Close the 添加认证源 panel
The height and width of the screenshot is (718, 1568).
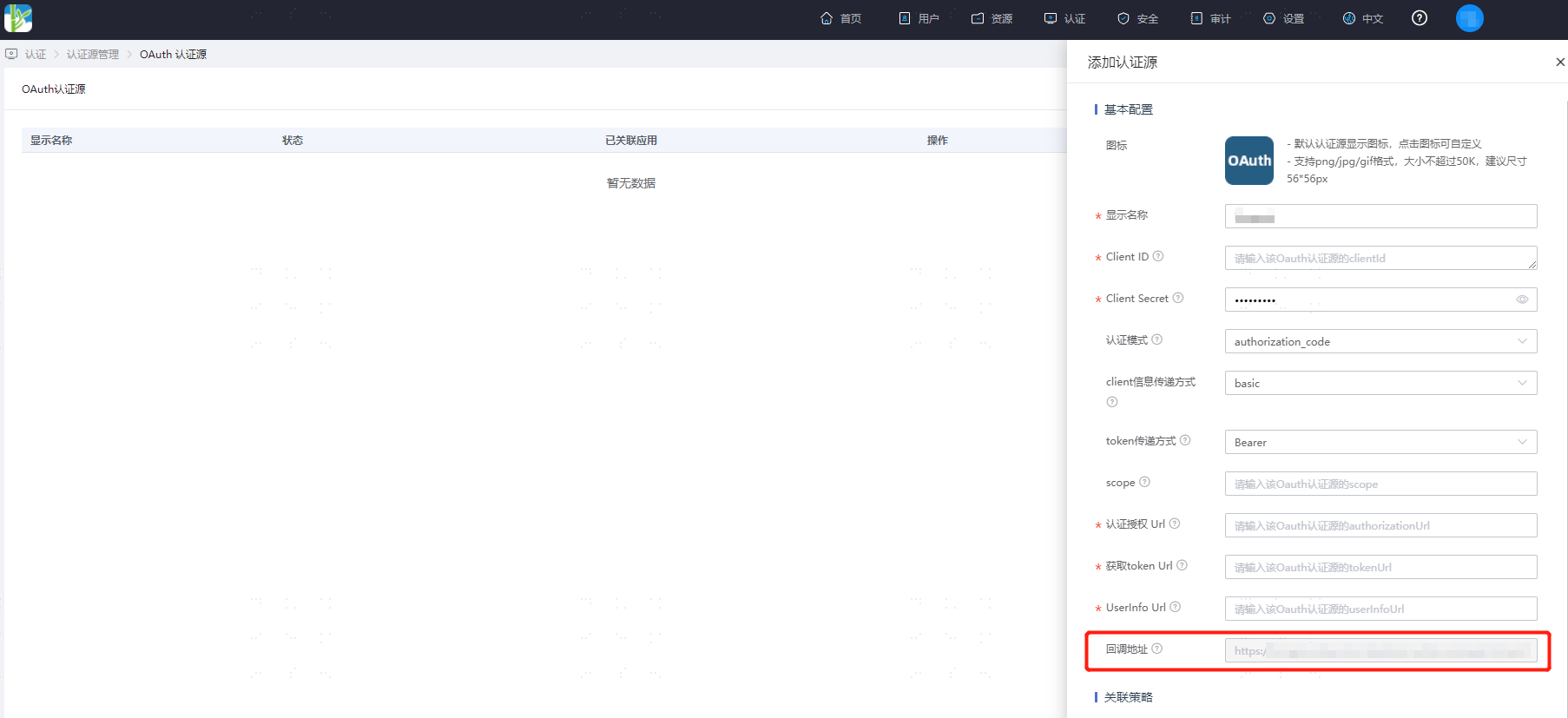click(x=1559, y=62)
